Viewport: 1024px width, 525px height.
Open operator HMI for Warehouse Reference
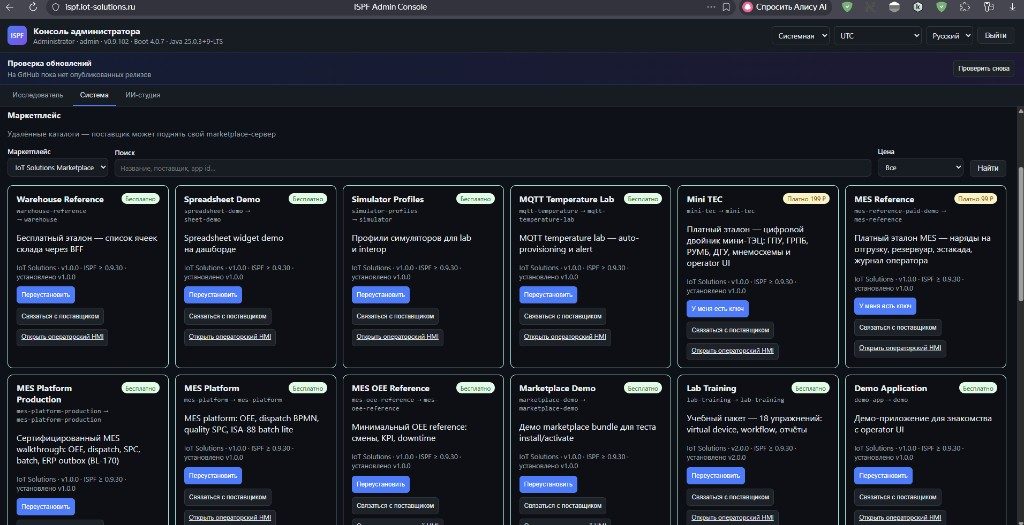(62, 338)
